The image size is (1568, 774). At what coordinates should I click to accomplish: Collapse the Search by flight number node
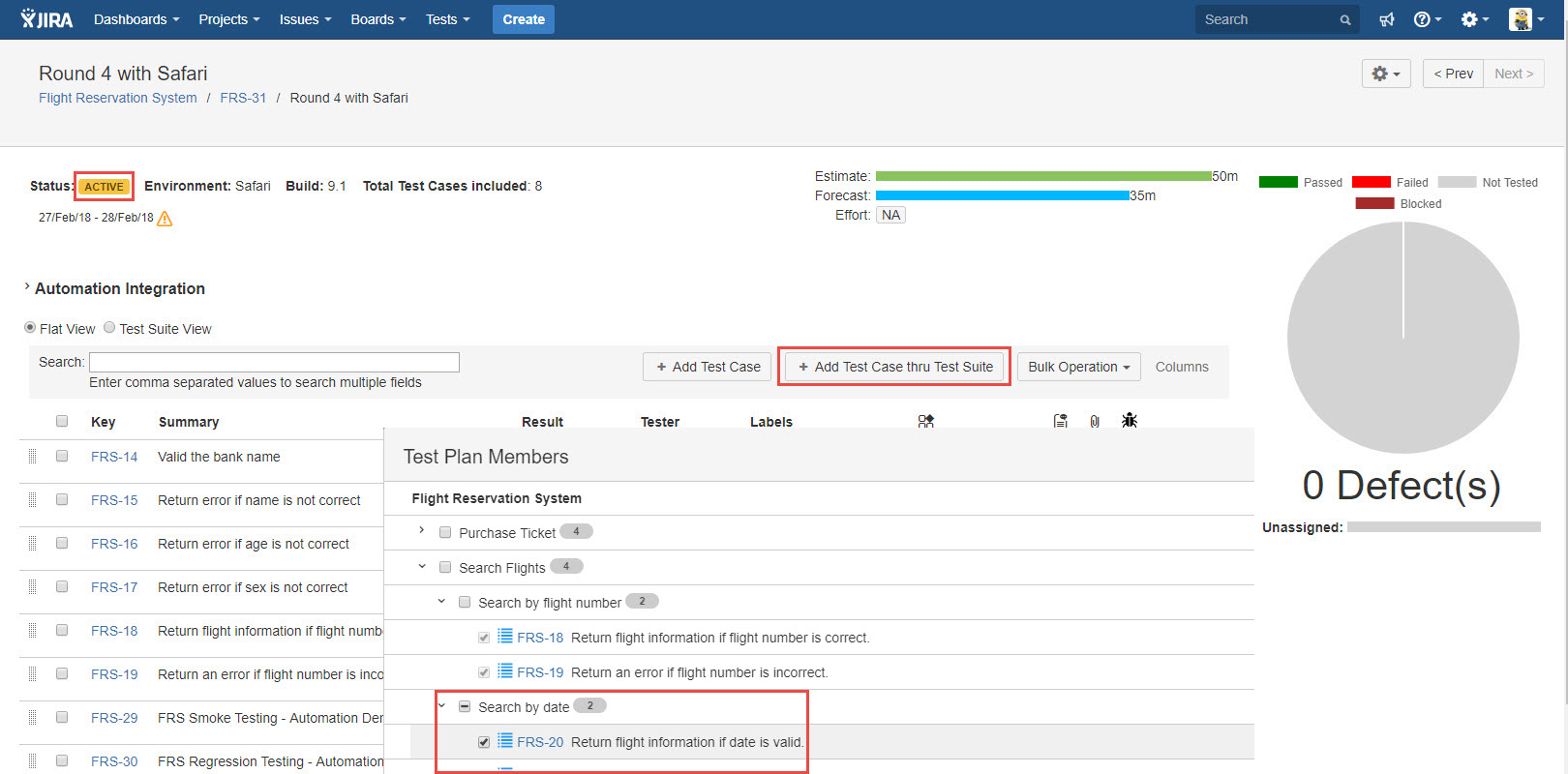(441, 601)
